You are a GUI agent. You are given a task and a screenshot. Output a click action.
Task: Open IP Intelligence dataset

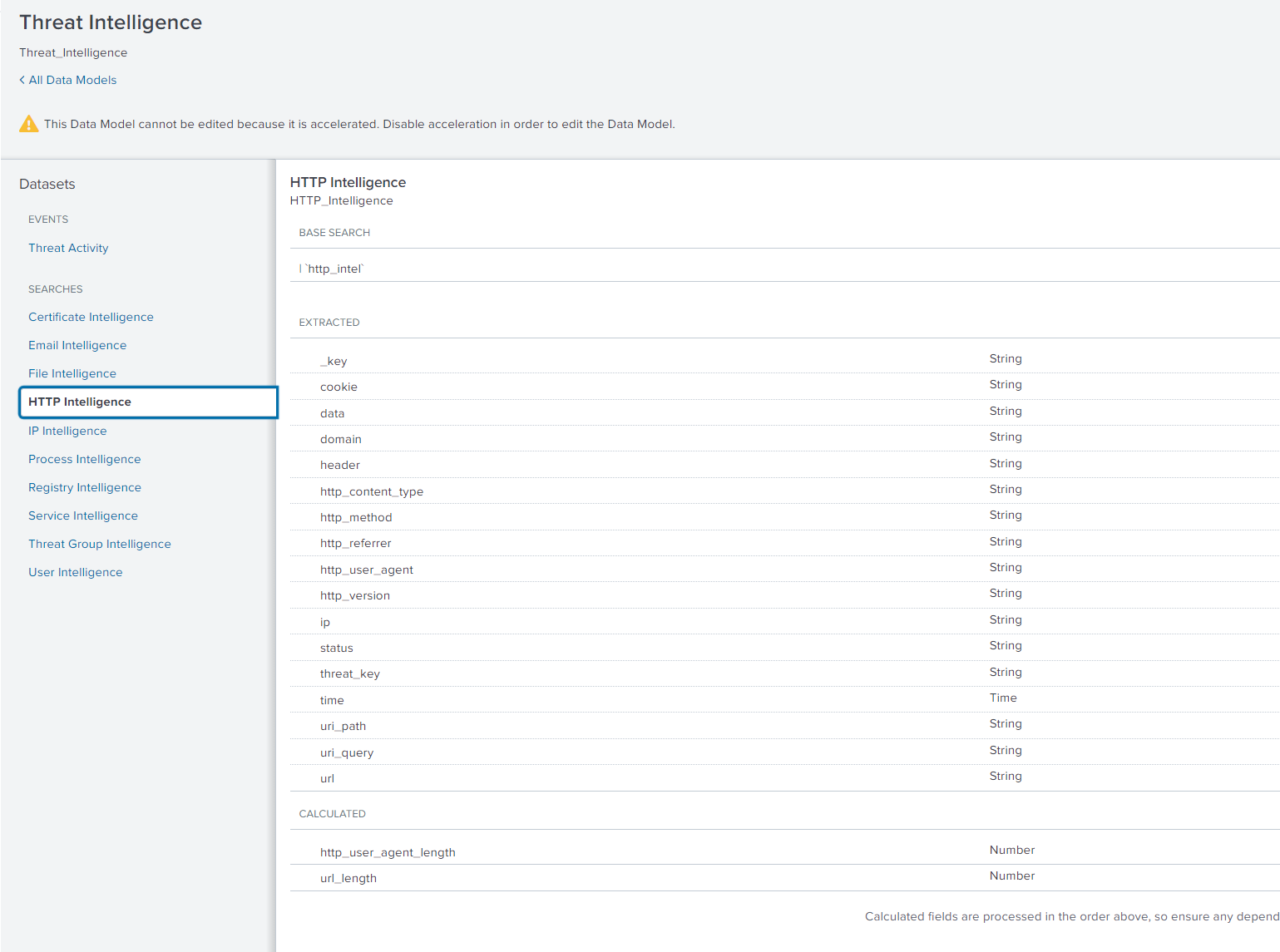[67, 431]
